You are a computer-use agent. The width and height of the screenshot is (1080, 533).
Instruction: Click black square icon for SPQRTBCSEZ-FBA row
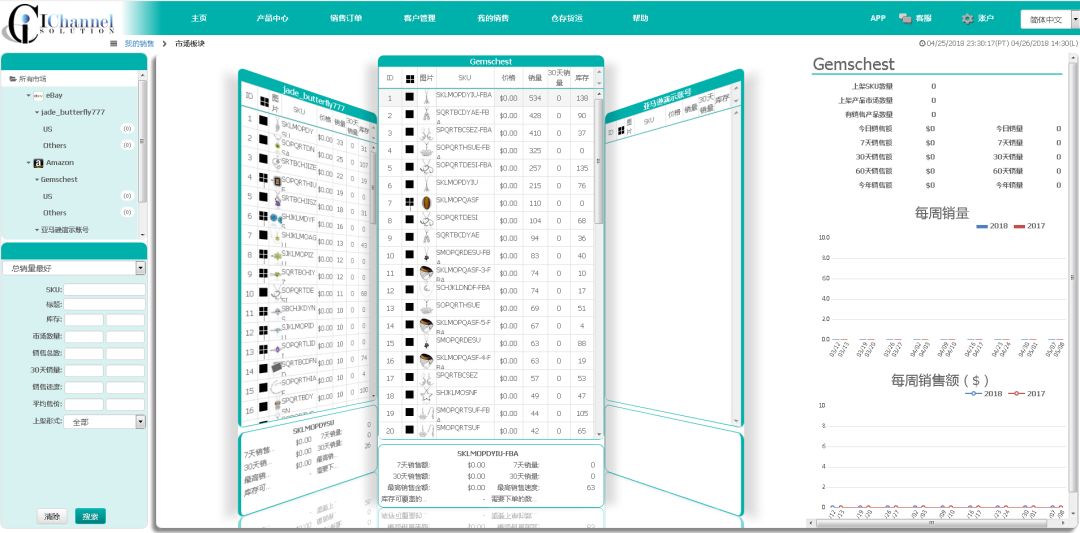(x=410, y=132)
